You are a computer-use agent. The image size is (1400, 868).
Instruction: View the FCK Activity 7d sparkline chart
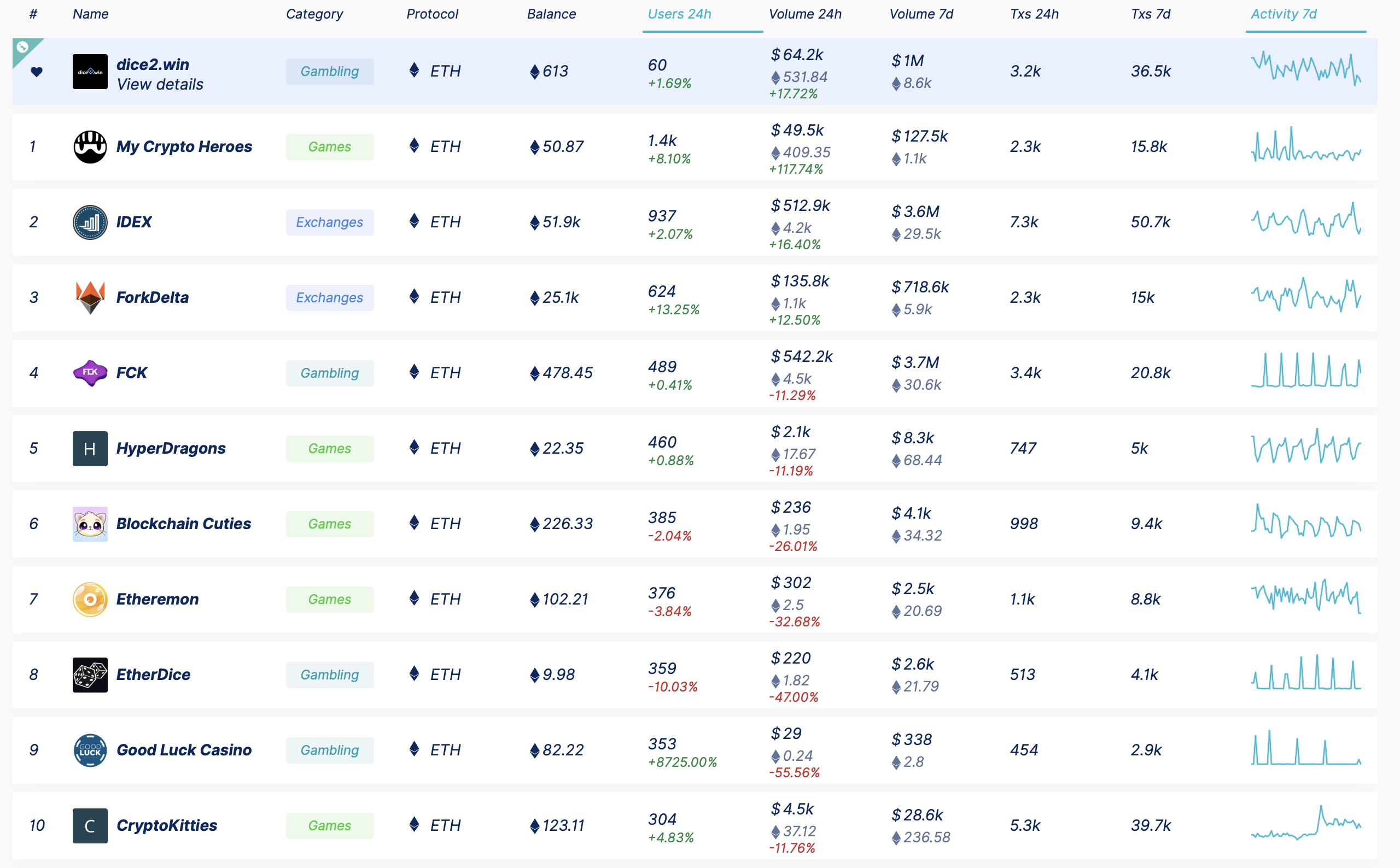point(1306,370)
